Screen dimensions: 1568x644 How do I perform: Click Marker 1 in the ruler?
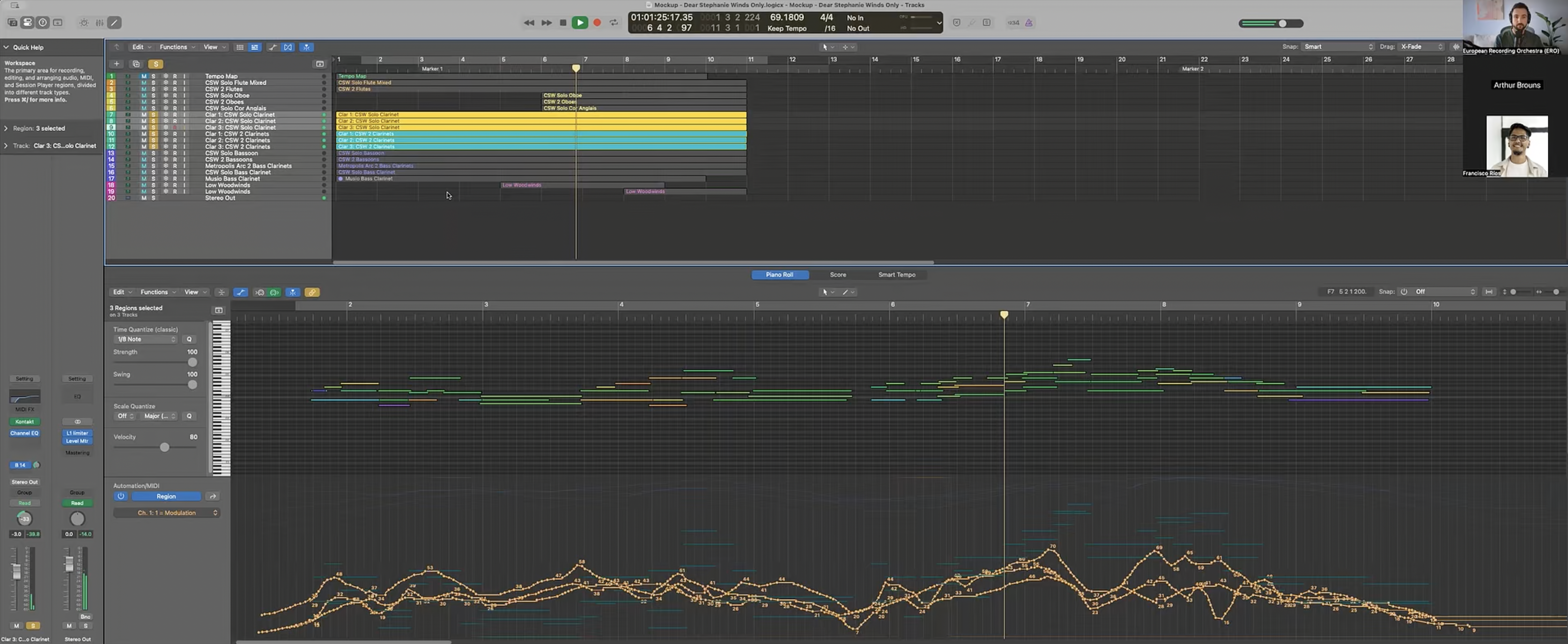click(x=432, y=69)
